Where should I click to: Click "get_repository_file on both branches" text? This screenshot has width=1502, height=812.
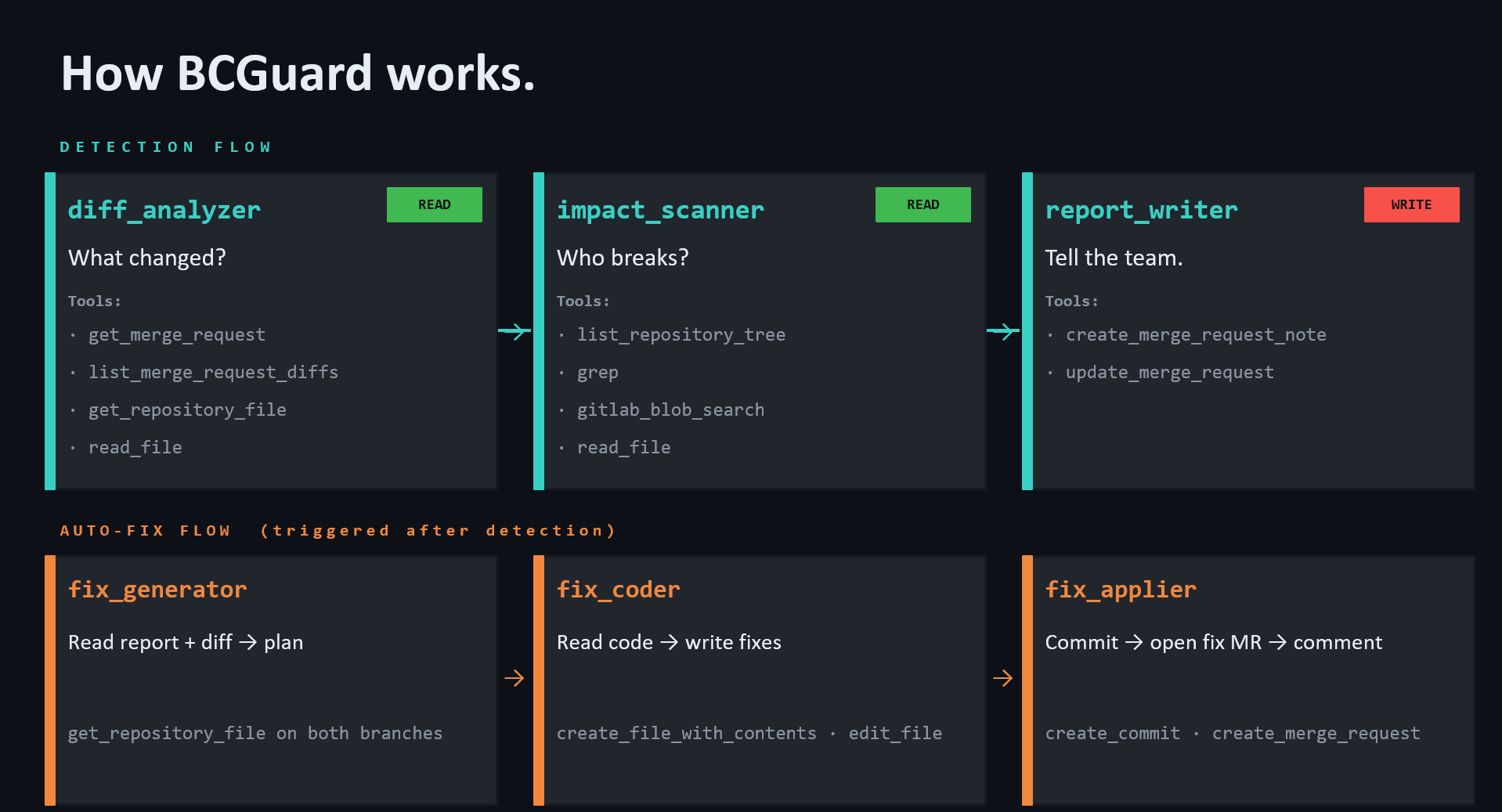tap(255, 734)
